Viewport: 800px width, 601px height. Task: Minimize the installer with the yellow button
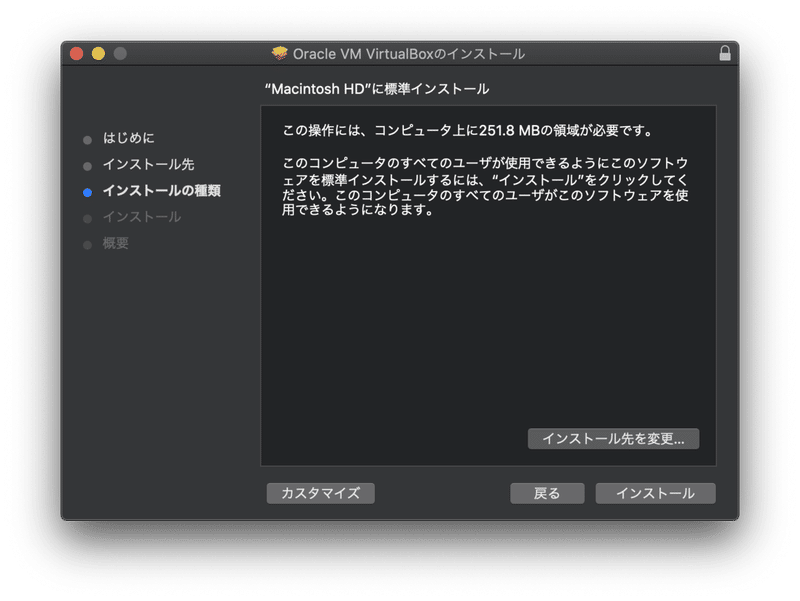click(96, 53)
